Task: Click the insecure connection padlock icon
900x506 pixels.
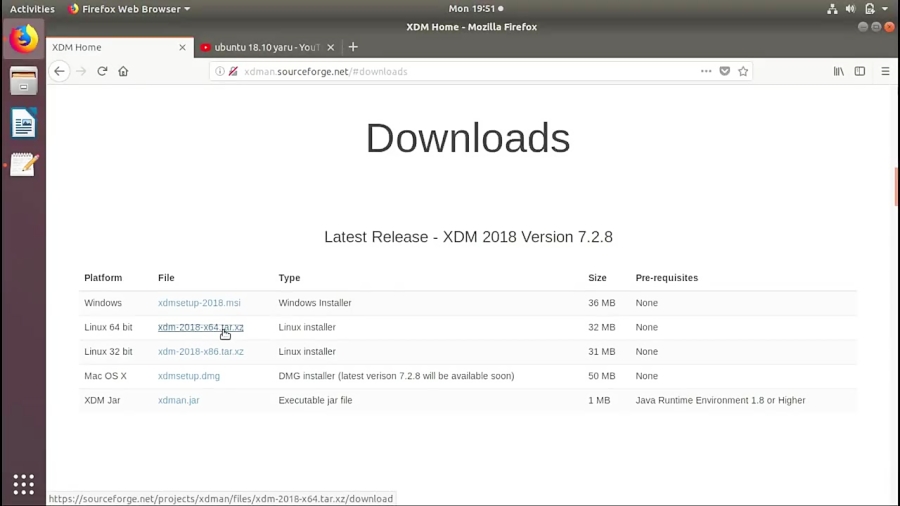Action: [233, 71]
